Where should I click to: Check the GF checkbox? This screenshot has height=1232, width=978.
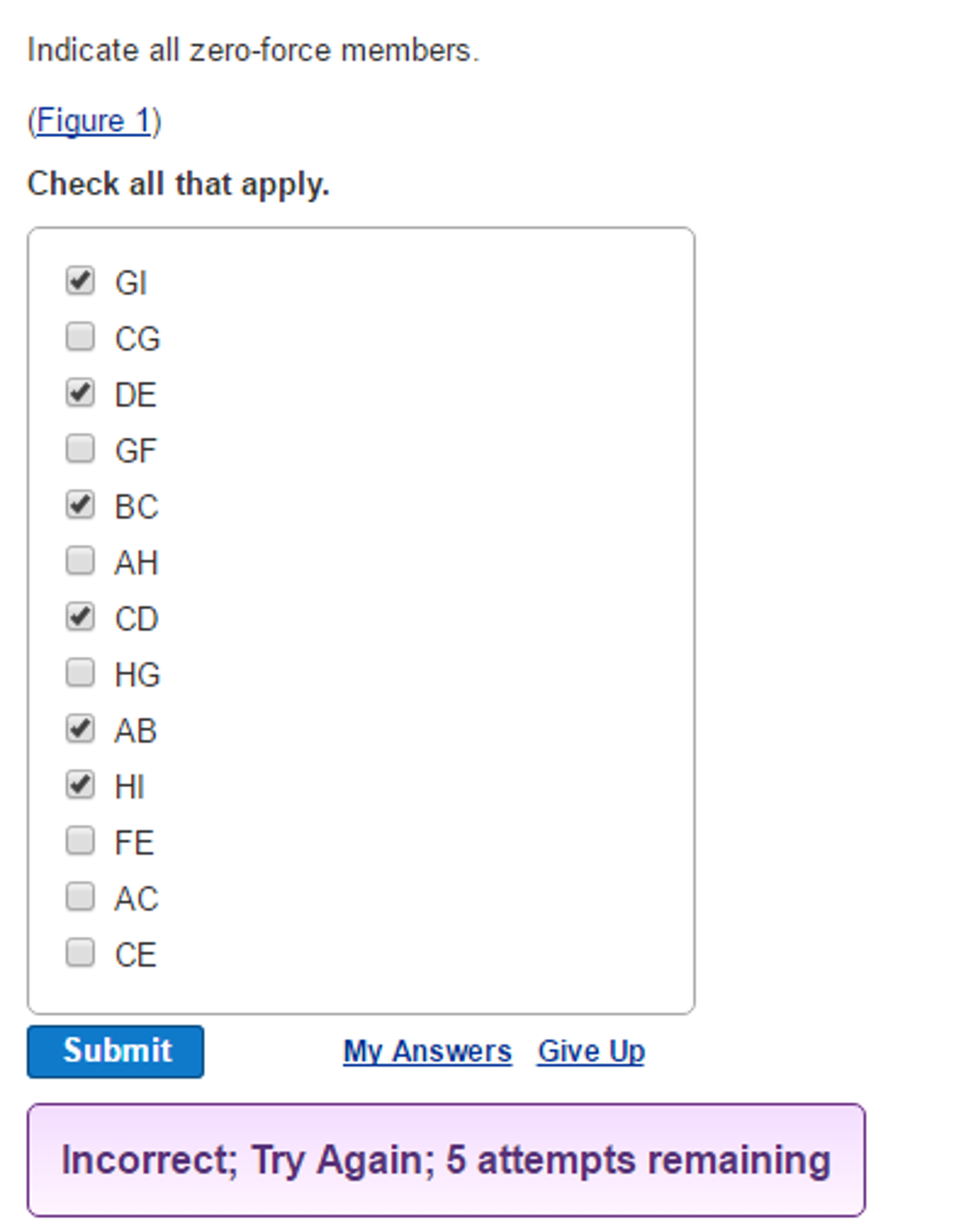79,448
